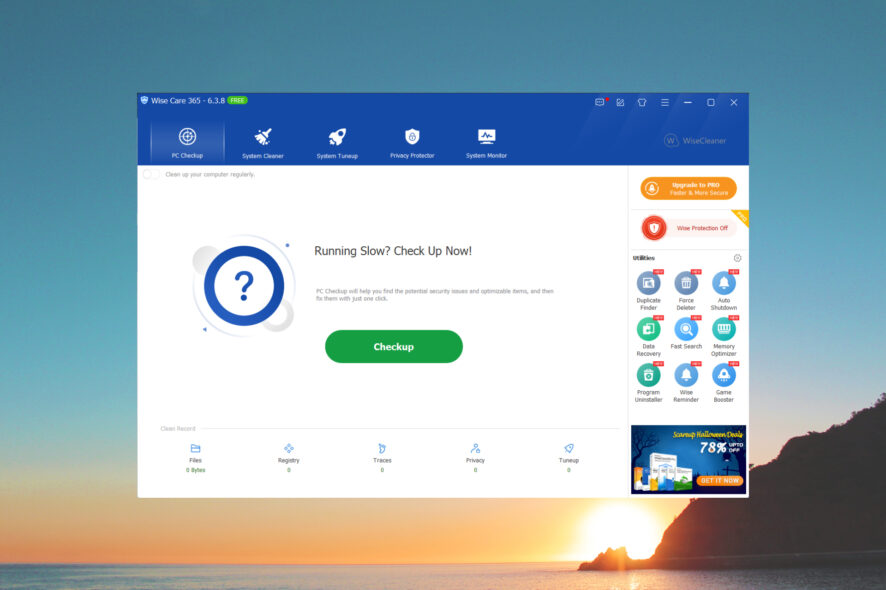Image resolution: width=886 pixels, height=590 pixels.
Task: Launch the Force Deleter utility
Action: tap(686, 290)
